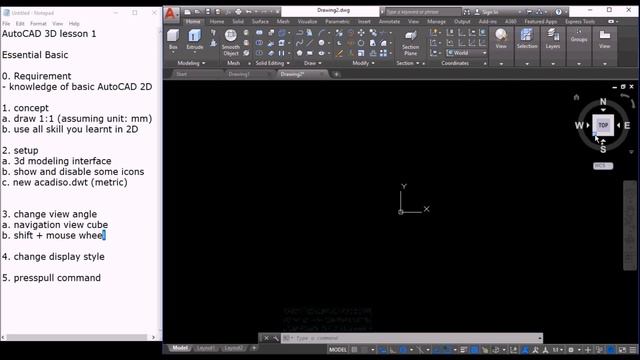Screen dimensions: 640x360
Task: Open Notepad's Format menu
Action: click(x=38, y=24)
